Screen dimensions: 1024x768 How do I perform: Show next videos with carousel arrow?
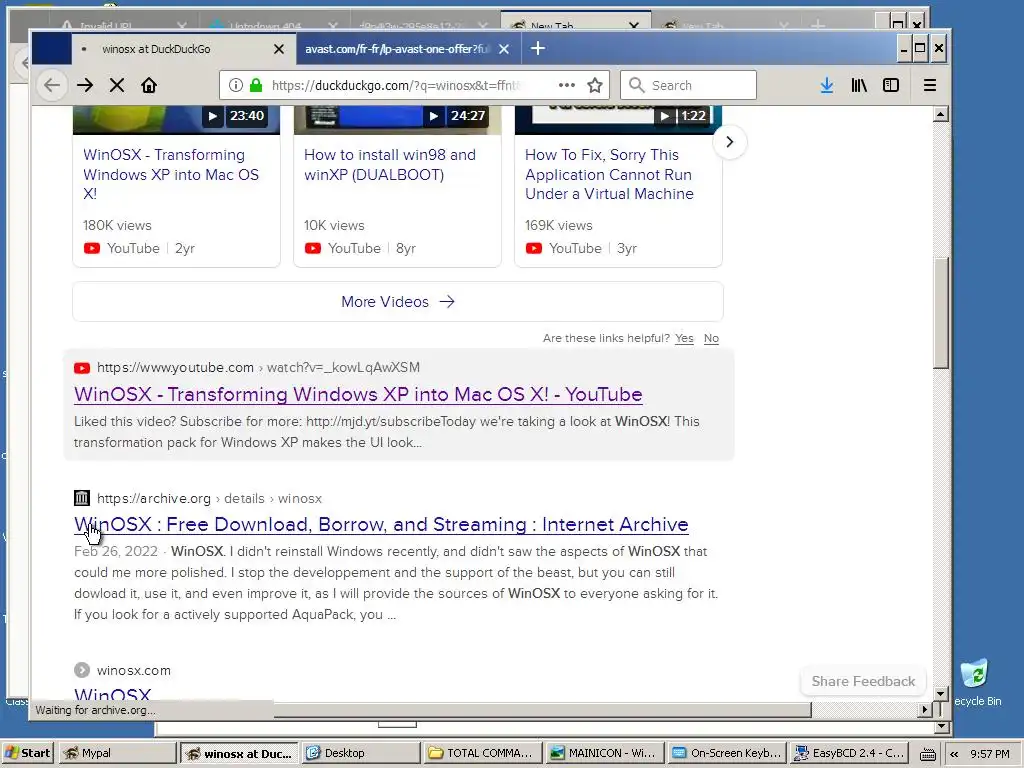(x=729, y=142)
